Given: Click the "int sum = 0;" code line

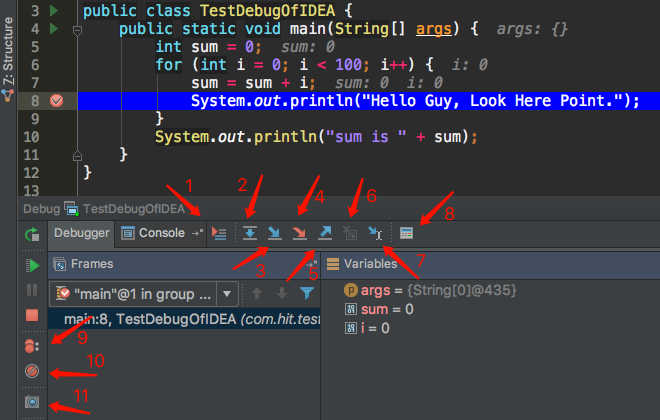Looking at the screenshot, I should 208,47.
